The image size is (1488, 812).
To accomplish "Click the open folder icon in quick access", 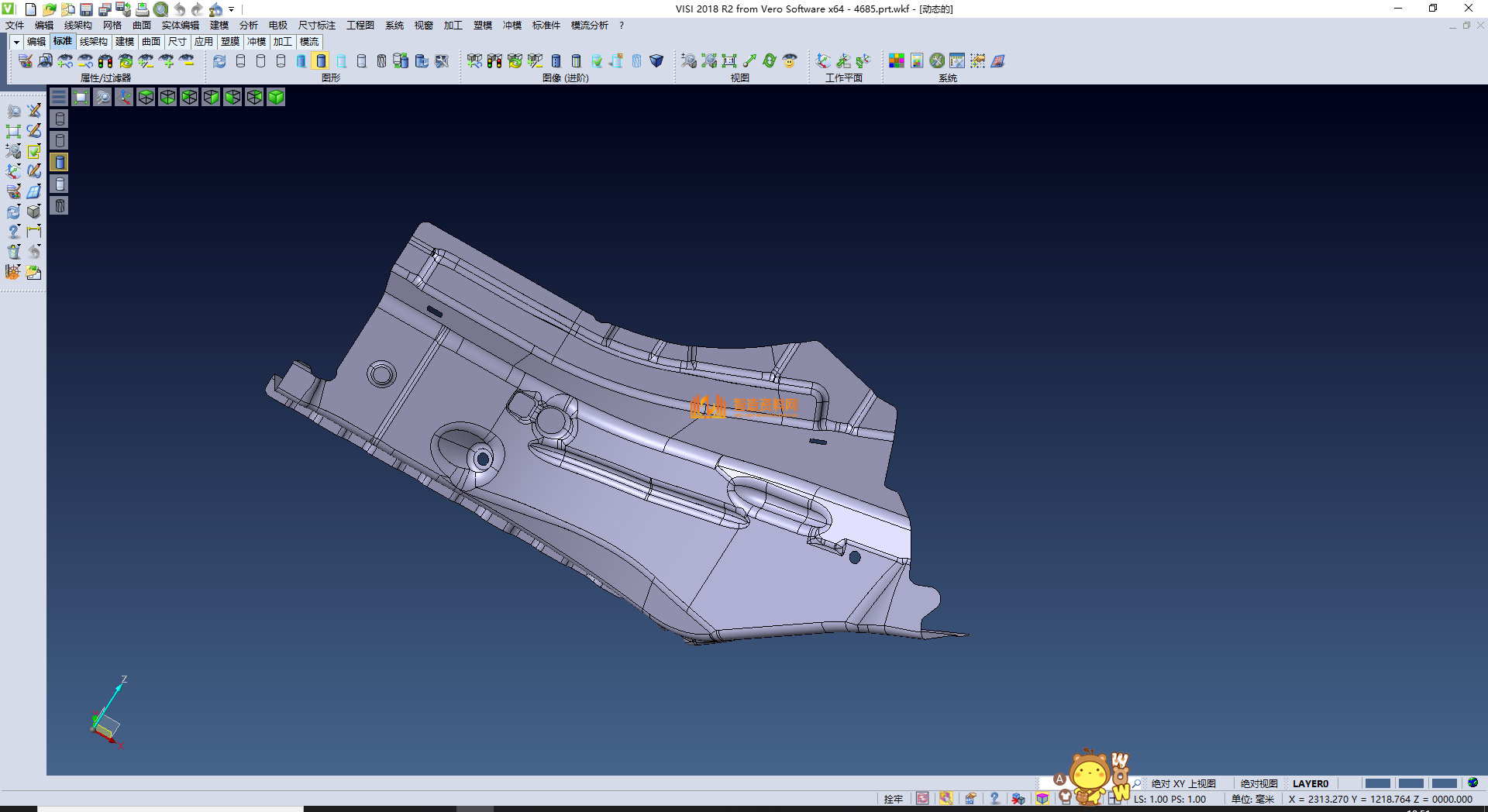I will click(x=50, y=9).
